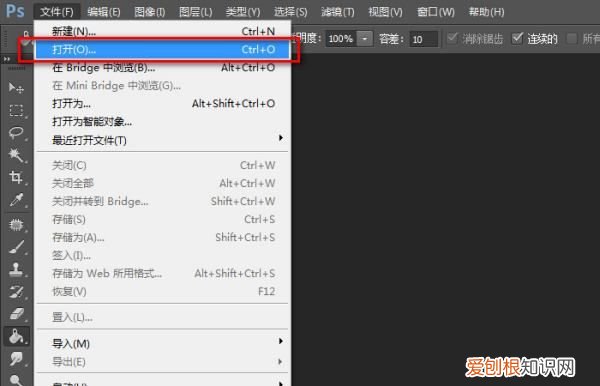Select the Eraser tool
The image size is (600, 386).
16,314
